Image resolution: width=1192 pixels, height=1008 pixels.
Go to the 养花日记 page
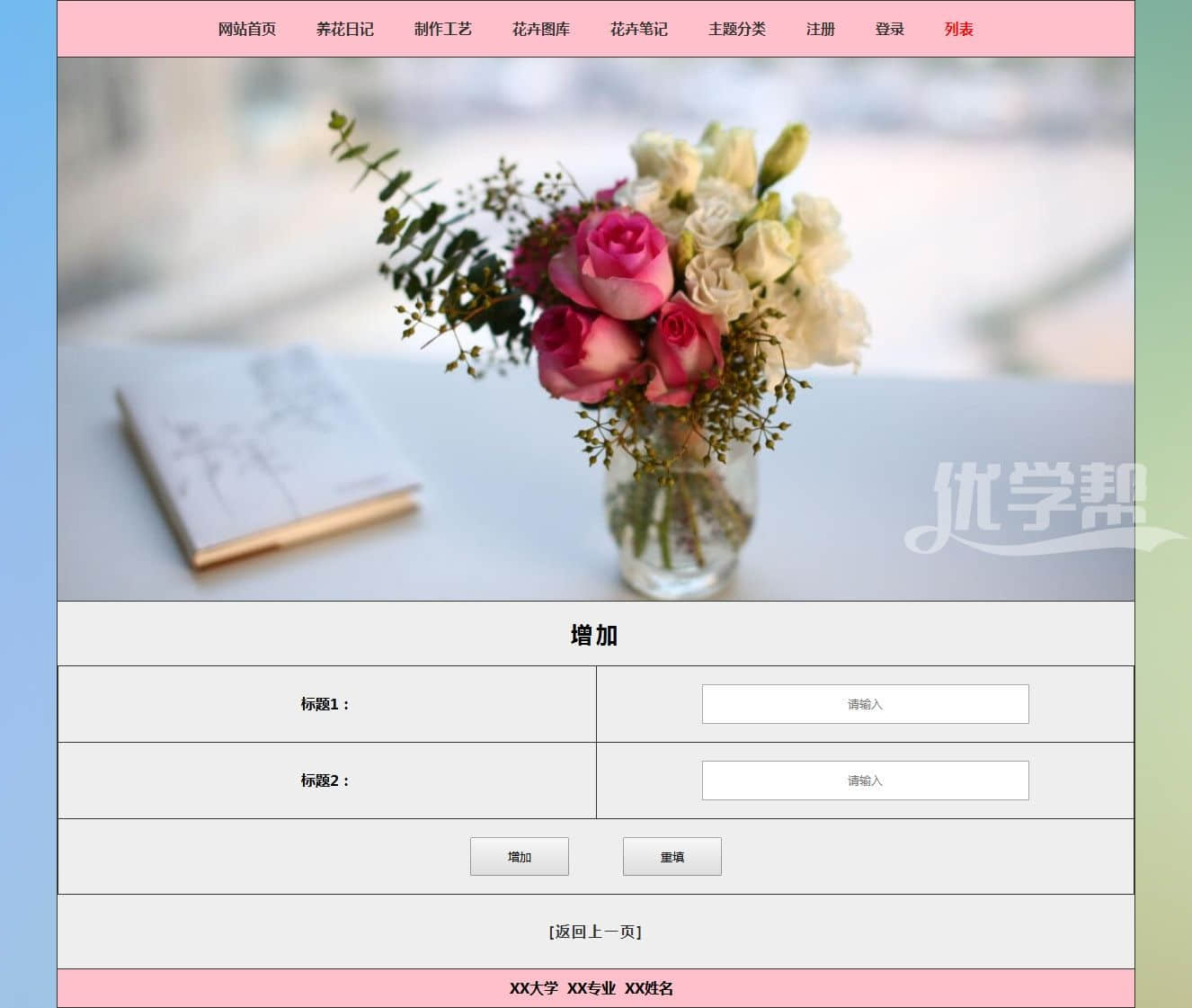point(344,30)
